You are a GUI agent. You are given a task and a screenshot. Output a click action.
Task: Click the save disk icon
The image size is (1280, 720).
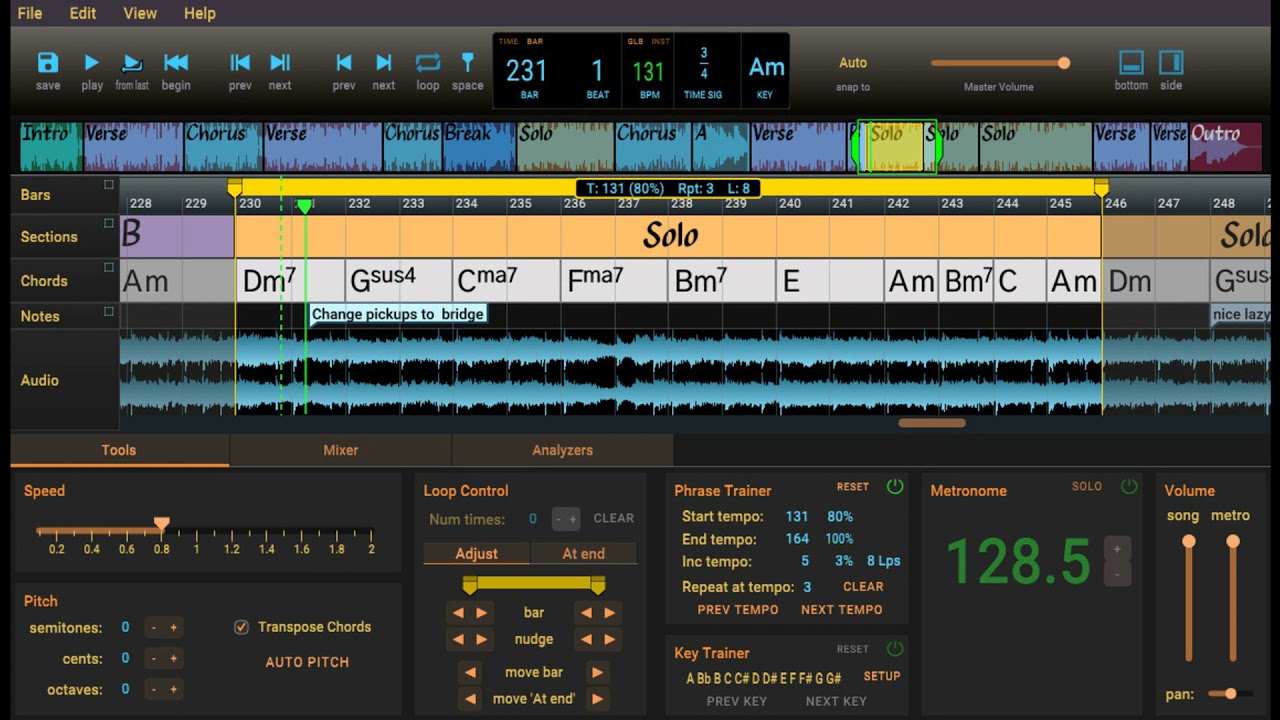(x=48, y=63)
